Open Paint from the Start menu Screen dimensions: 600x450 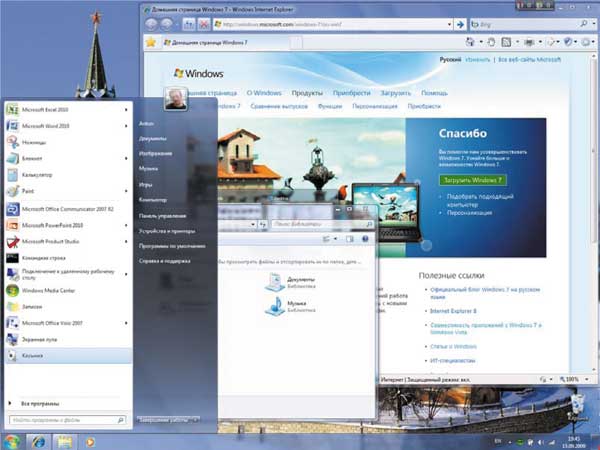click(x=67, y=191)
